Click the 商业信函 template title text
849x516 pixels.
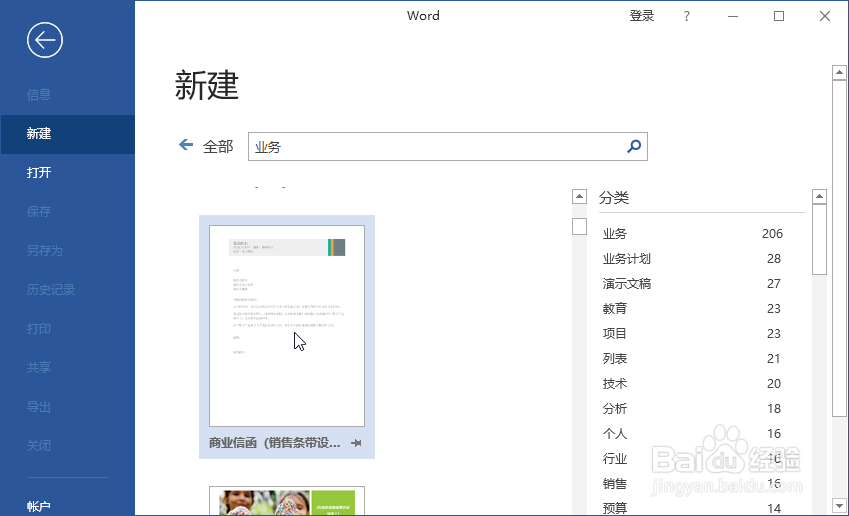coord(275,443)
